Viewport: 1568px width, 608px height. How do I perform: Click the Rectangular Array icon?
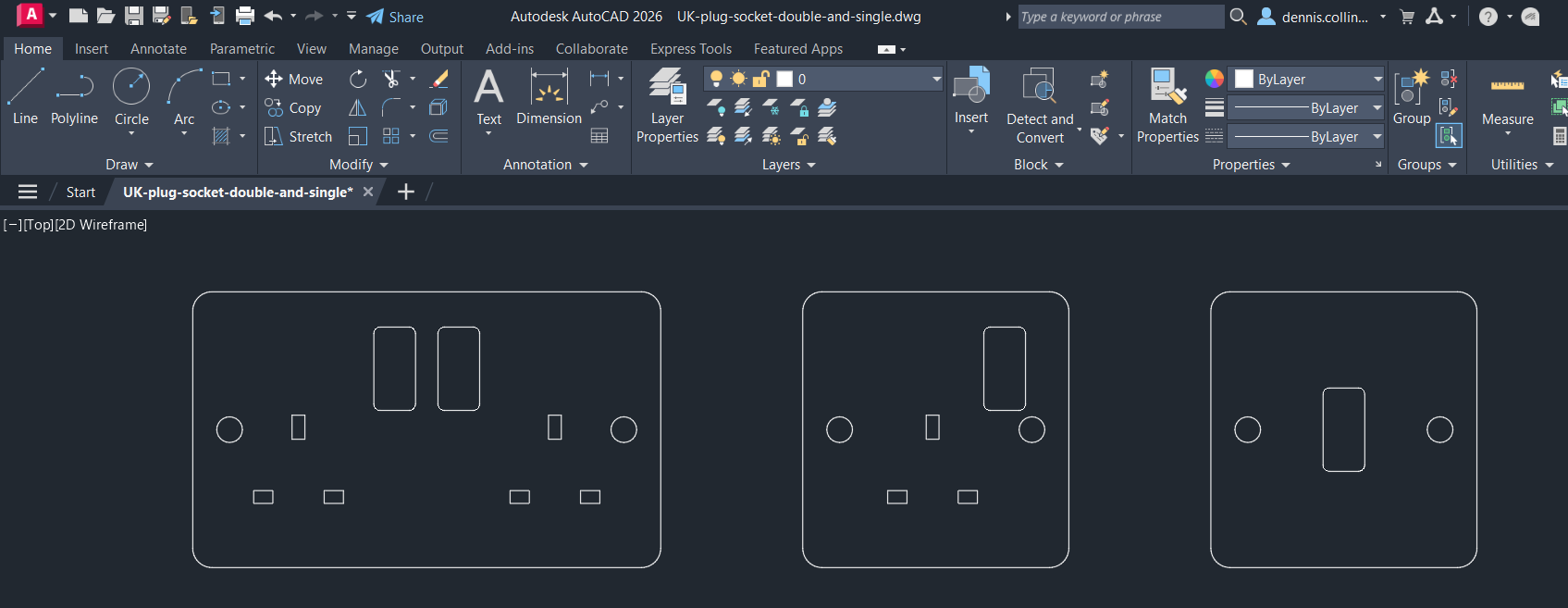[x=391, y=136]
